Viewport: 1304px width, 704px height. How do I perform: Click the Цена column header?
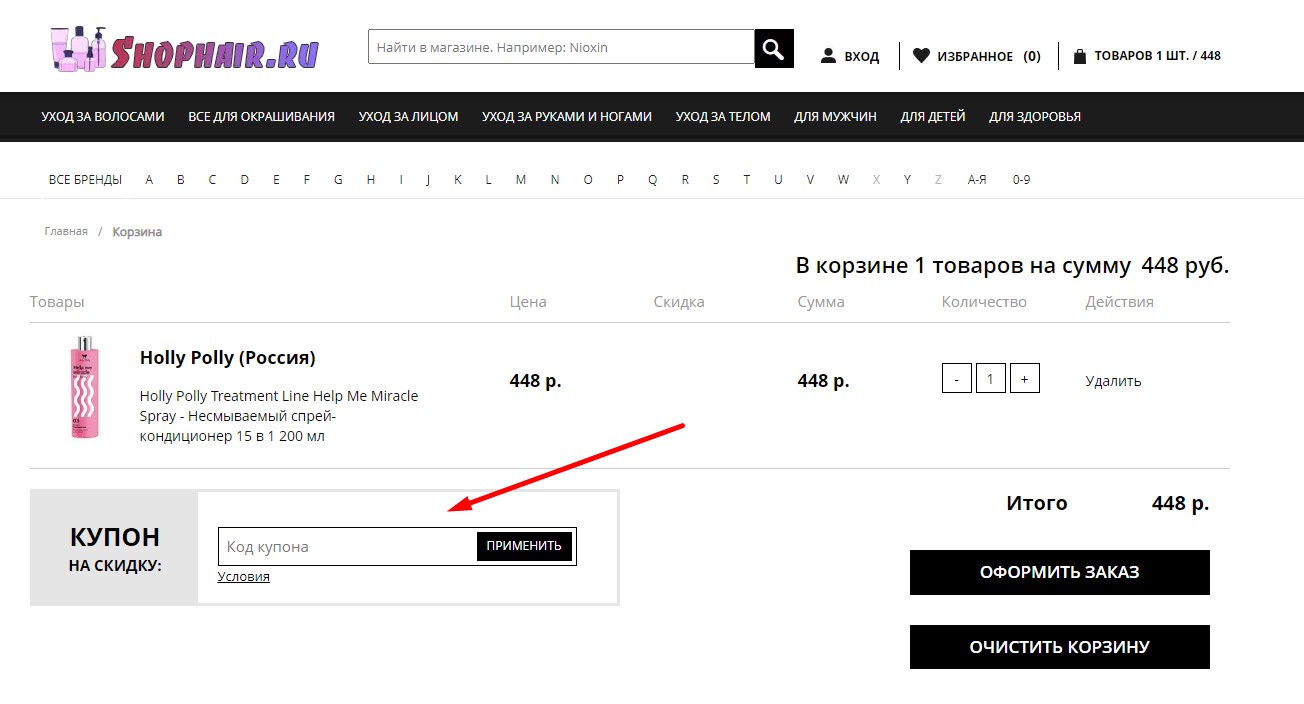pos(528,302)
